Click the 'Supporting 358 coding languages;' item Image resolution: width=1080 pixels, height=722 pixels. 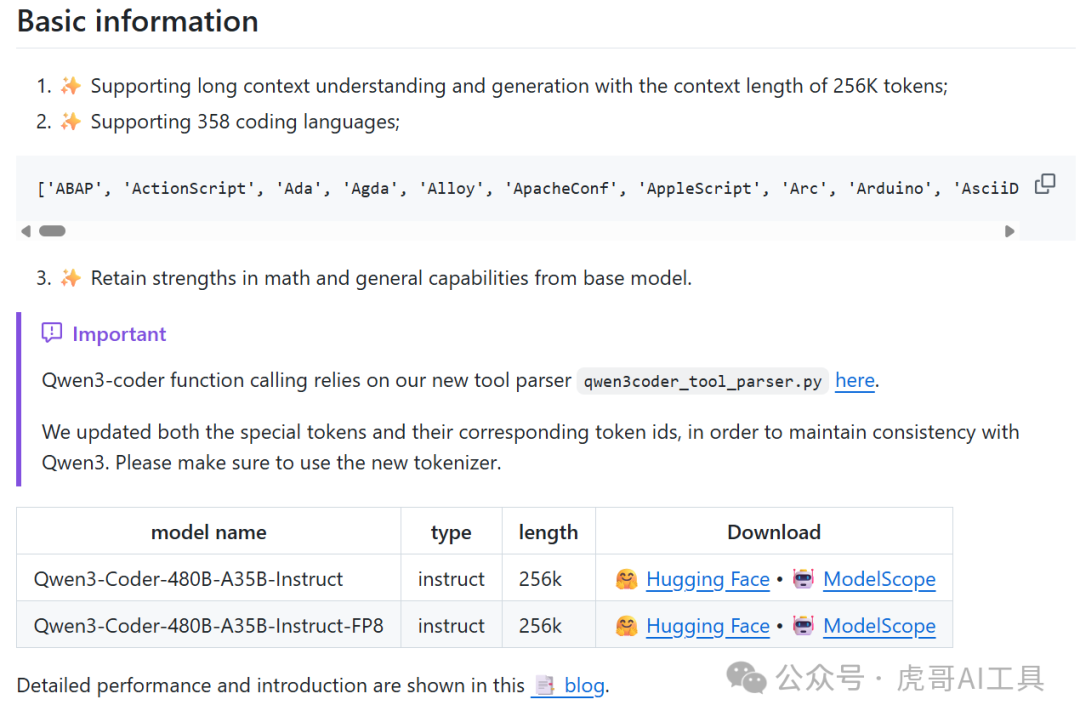[245, 122]
